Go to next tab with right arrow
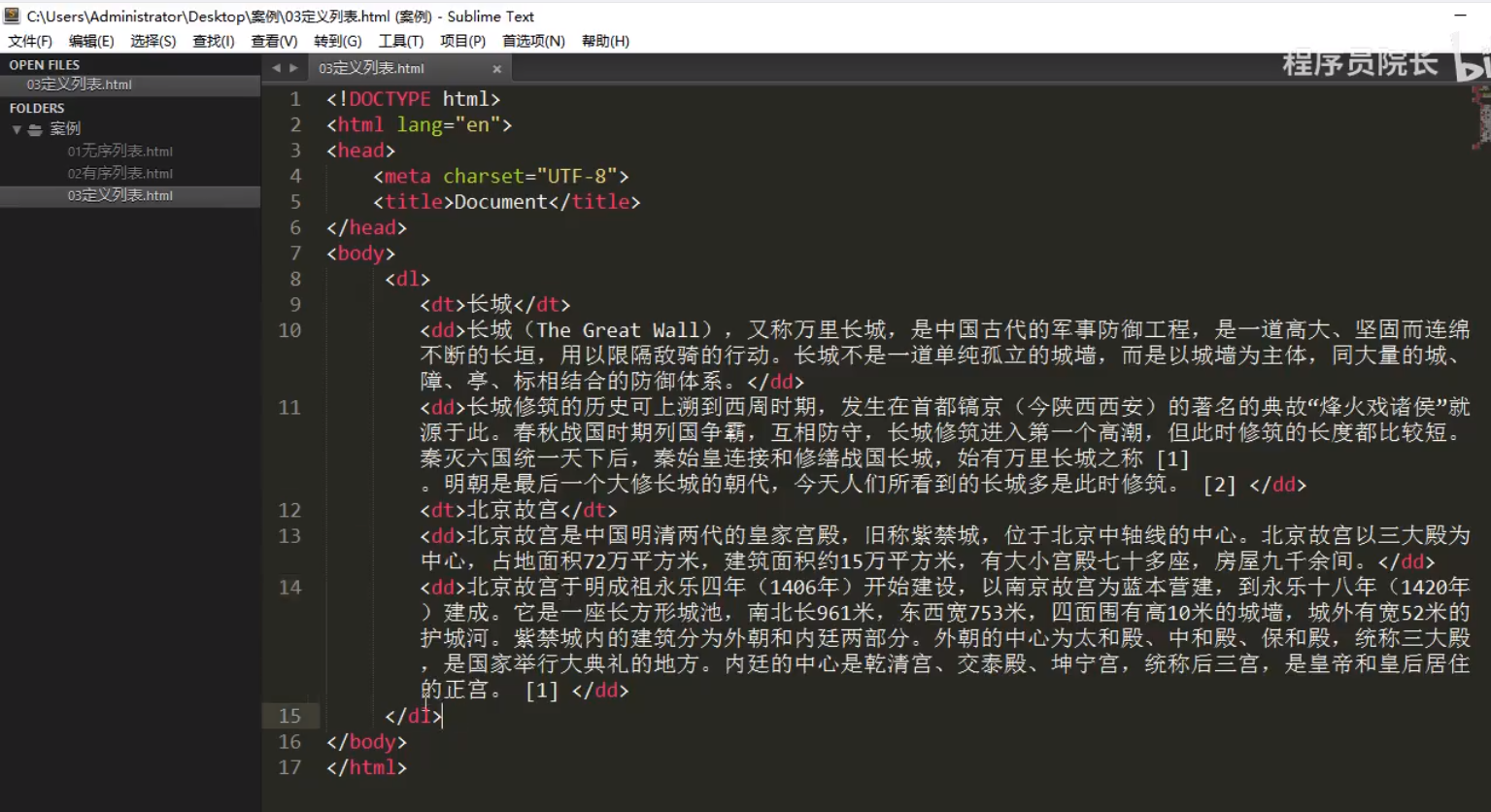 [293, 68]
